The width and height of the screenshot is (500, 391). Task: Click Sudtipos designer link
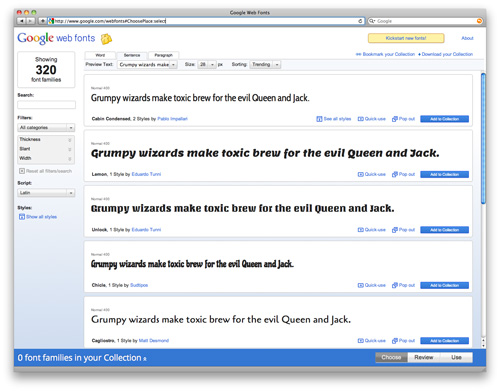pos(139,285)
